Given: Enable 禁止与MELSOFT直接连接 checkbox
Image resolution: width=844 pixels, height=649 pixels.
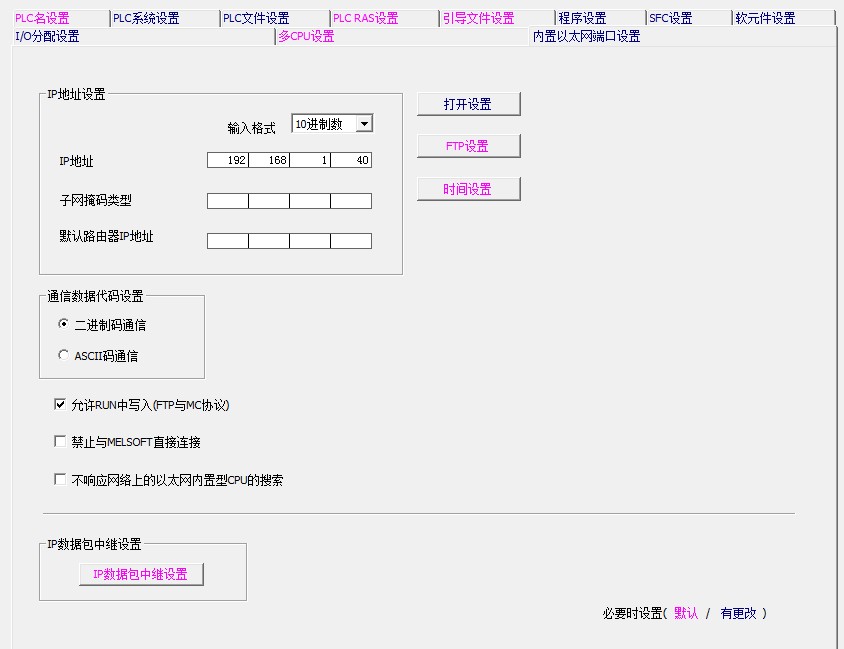Looking at the screenshot, I should point(60,441).
